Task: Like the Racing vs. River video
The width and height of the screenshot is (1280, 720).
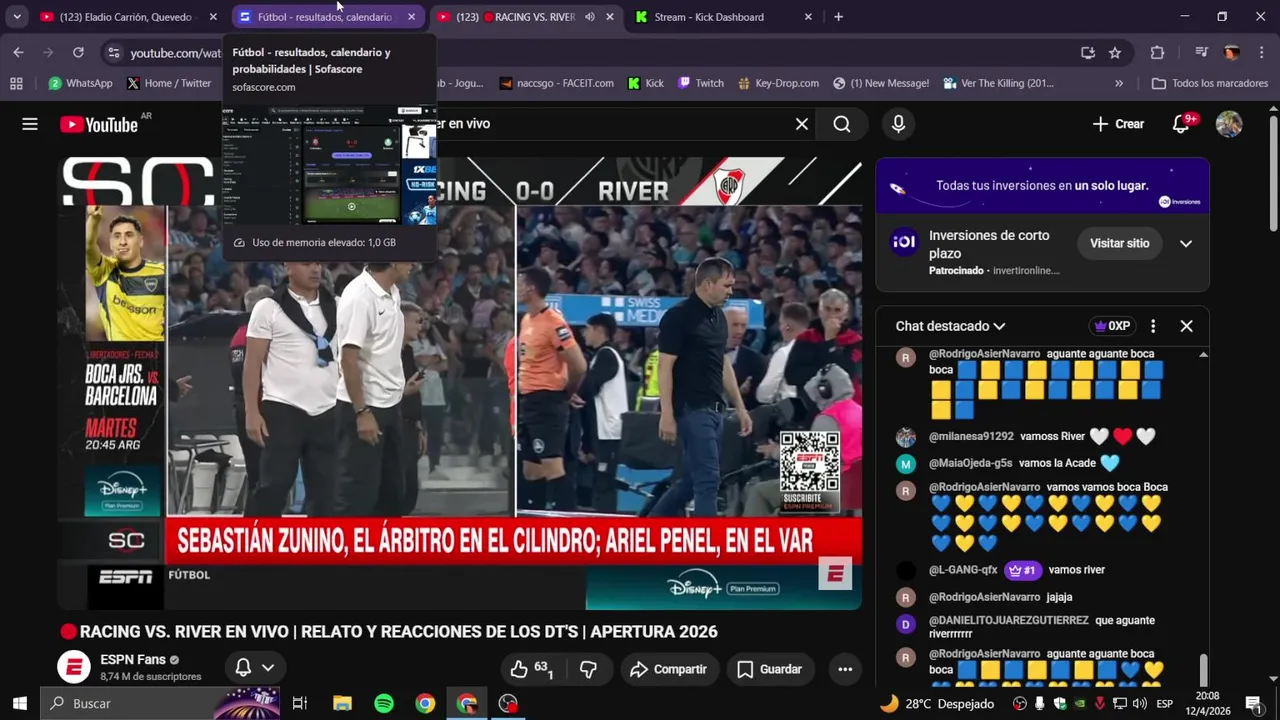Action: 530,669
